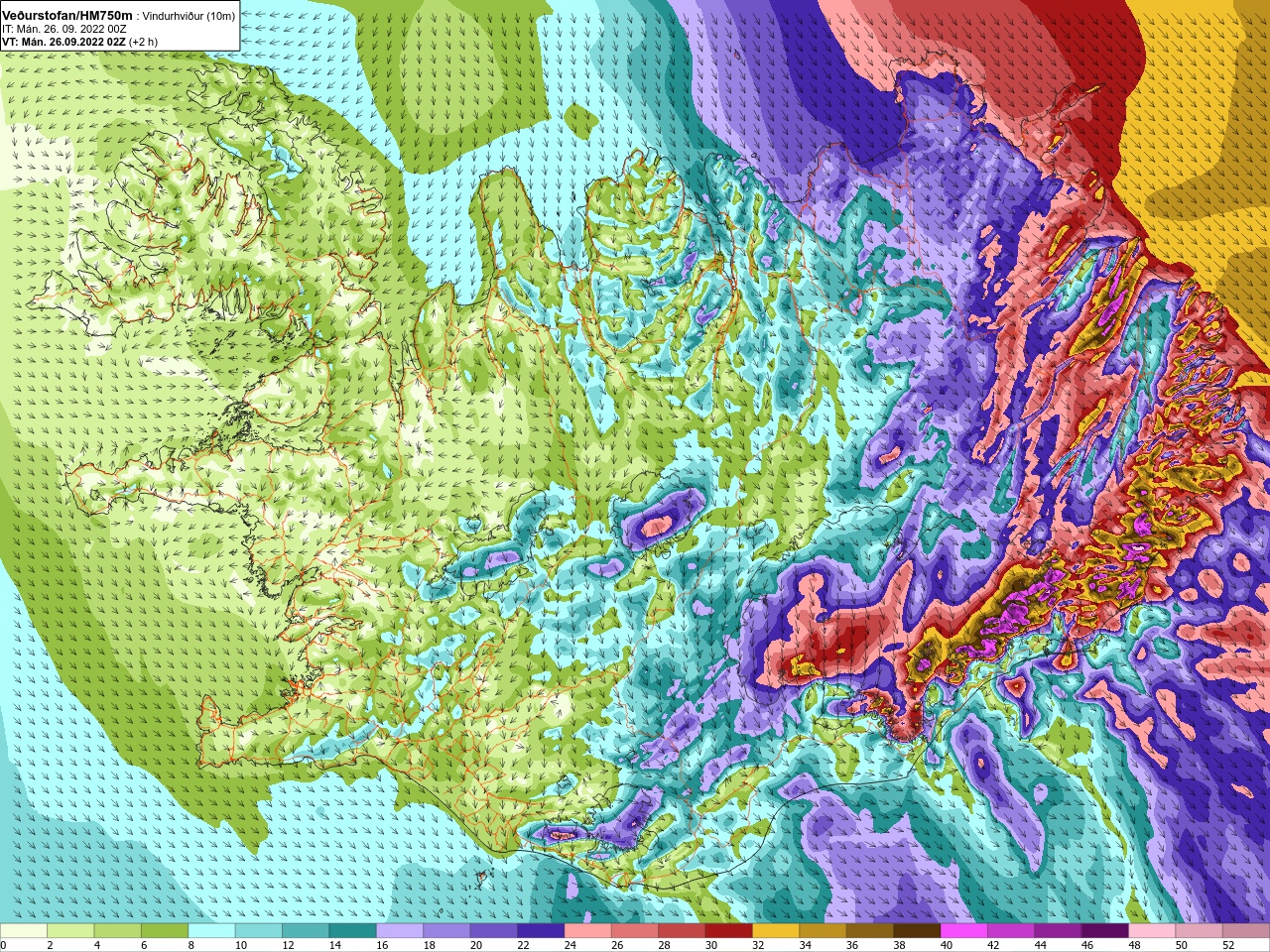Screen dimensions: 1270x952
Task: Click the legend label '0'
Action: pos(3,945)
